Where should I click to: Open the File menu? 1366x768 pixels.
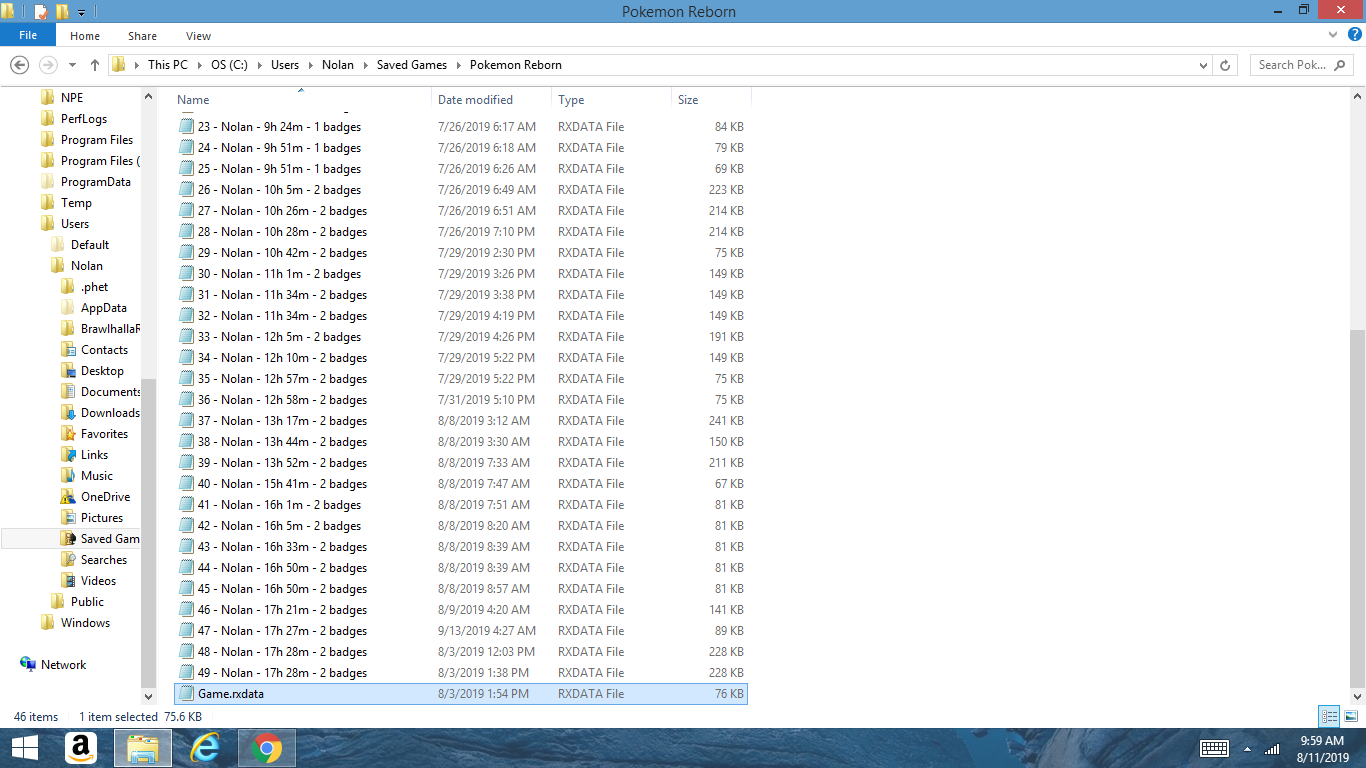[x=28, y=36]
